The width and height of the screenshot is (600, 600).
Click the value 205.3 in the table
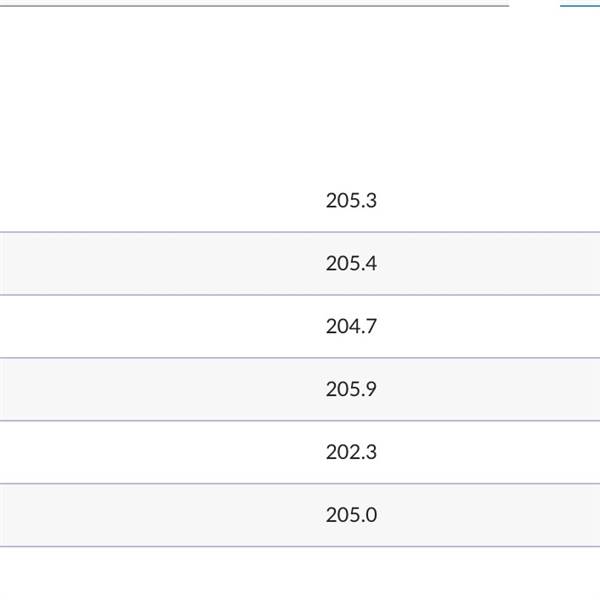[351, 201]
